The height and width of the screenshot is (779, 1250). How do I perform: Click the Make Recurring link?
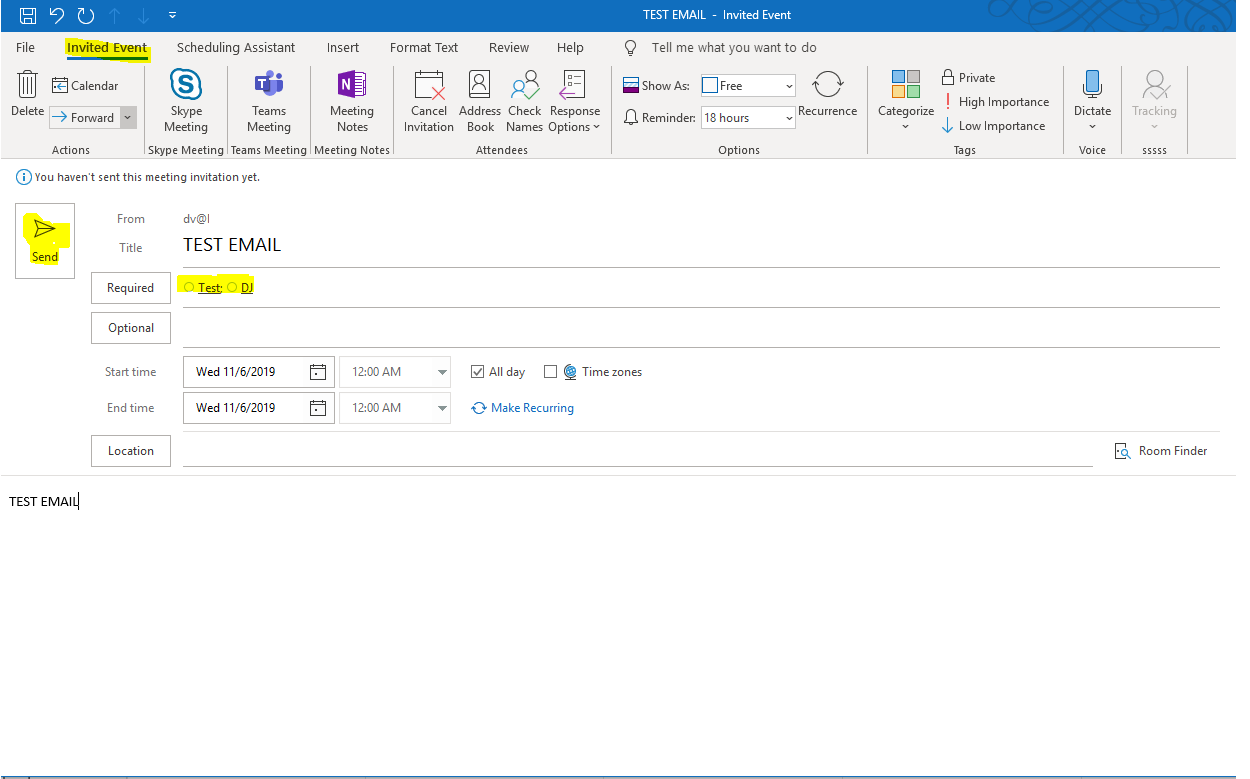pyautogui.click(x=523, y=408)
